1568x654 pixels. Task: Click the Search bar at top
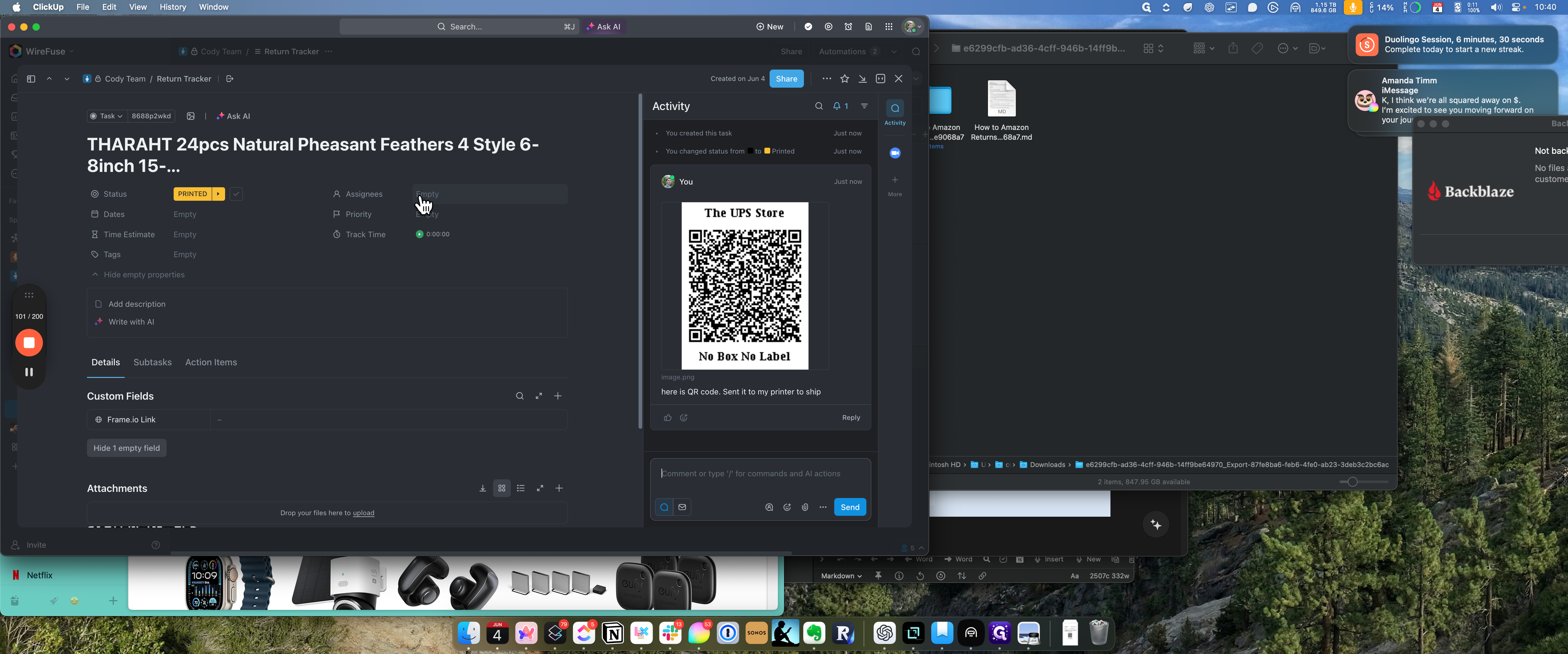(459, 27)
